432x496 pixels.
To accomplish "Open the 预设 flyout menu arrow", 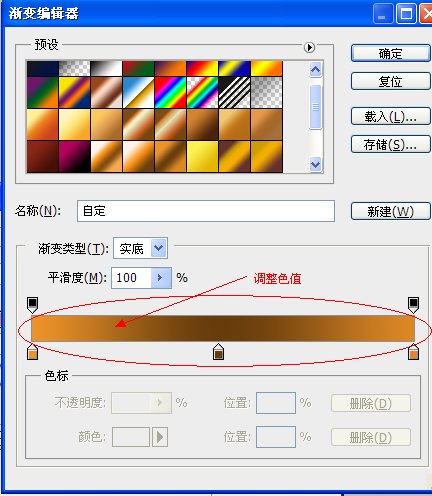I will [x=309, y=48].
